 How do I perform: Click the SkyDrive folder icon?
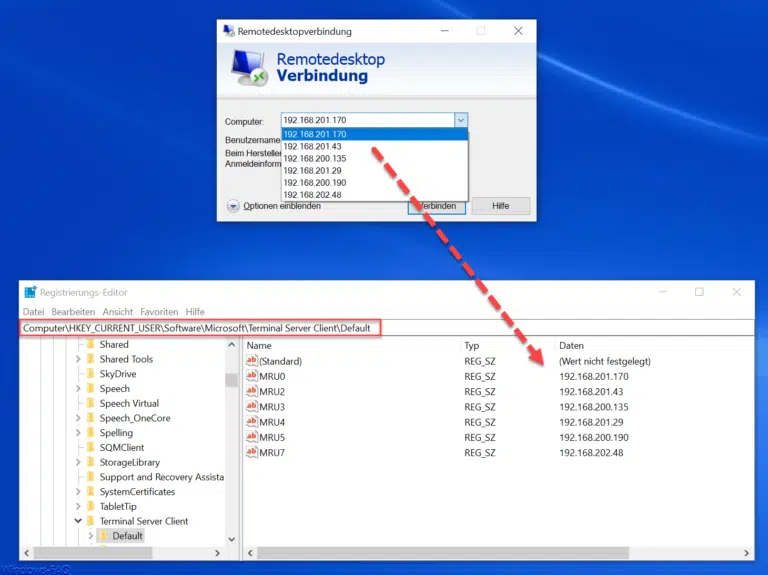click(89, 374)
